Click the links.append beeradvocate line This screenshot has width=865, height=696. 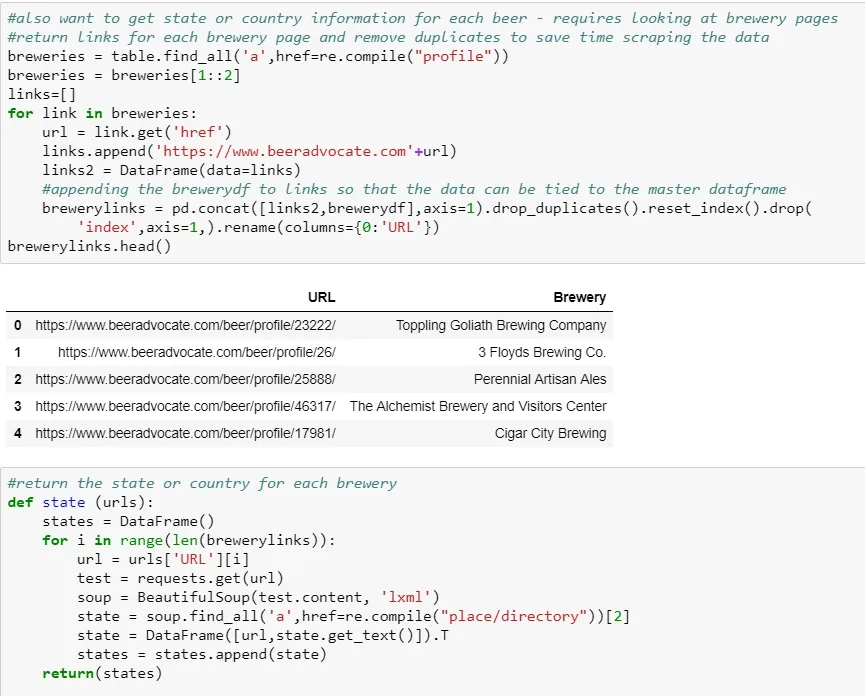249,152
